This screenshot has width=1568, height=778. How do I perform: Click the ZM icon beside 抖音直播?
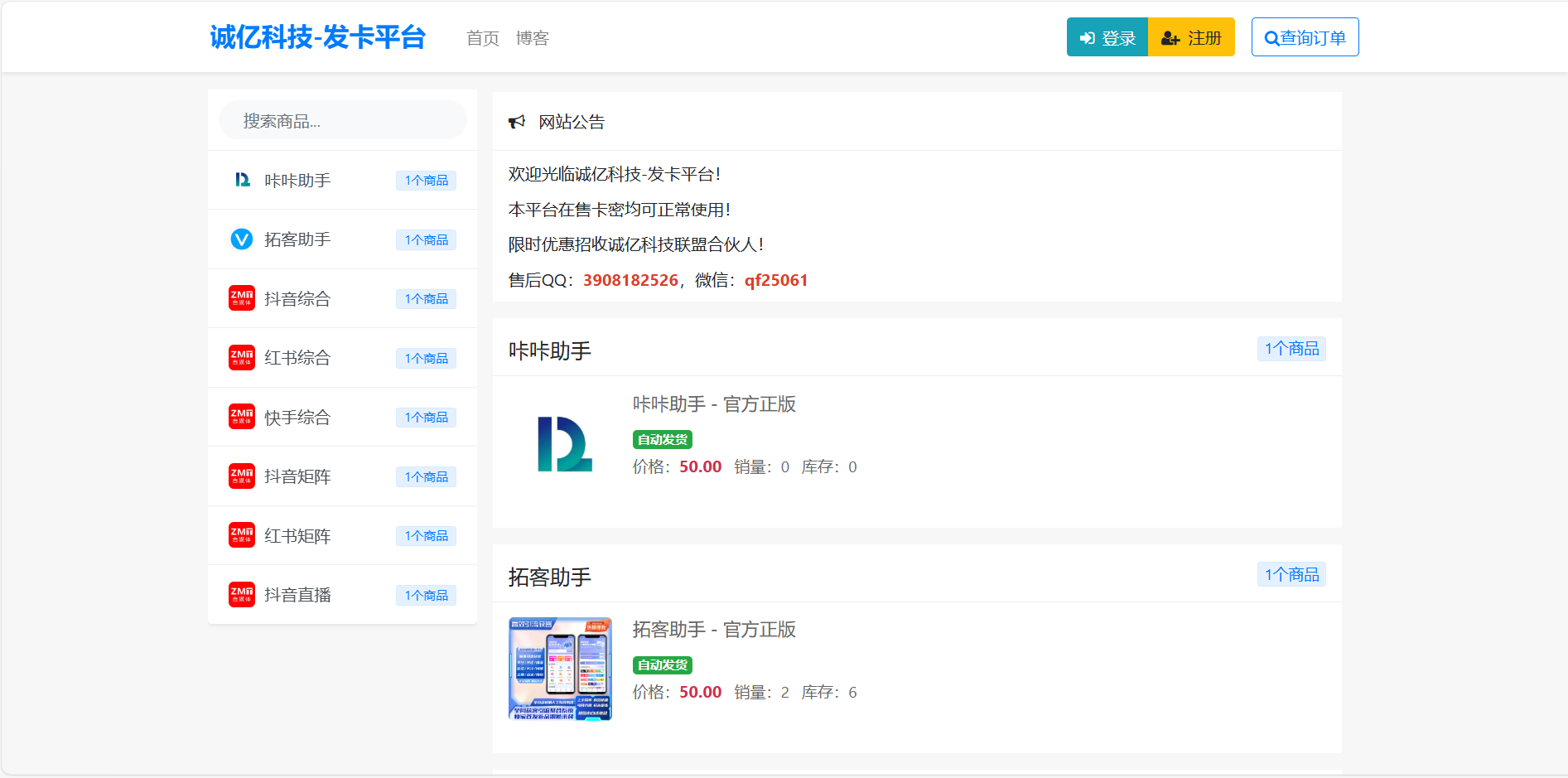242,595
